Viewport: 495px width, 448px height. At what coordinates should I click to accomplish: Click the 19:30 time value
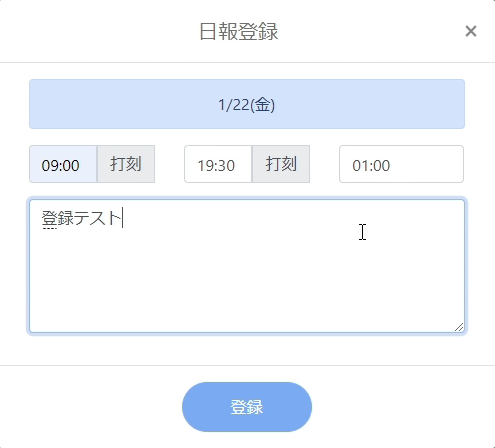click(x=216, y=165)
